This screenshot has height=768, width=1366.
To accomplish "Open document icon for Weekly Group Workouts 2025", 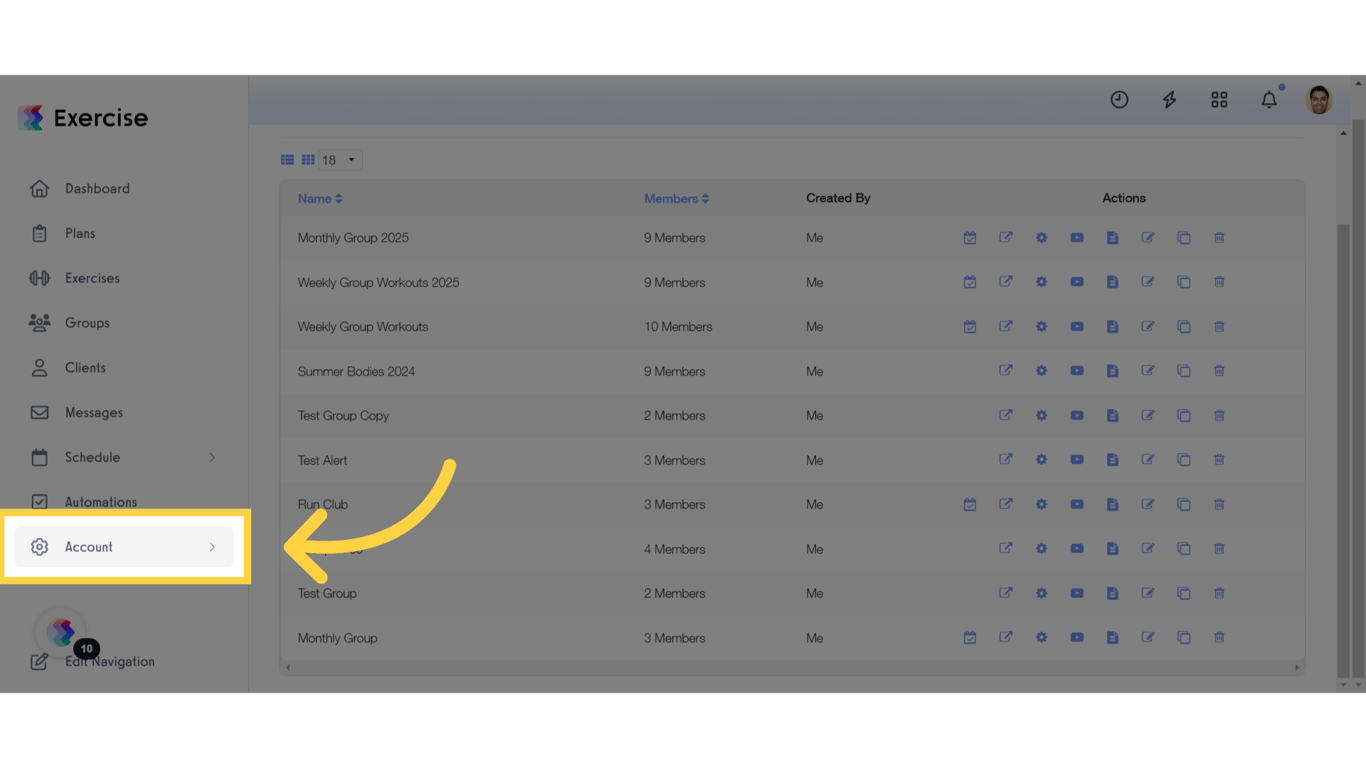I will point(1112,282).
